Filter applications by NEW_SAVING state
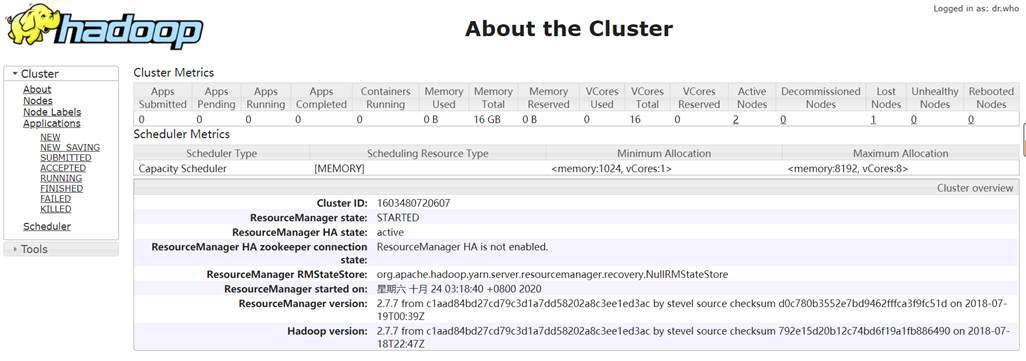The image size is (1026, 361). point(70,148)
